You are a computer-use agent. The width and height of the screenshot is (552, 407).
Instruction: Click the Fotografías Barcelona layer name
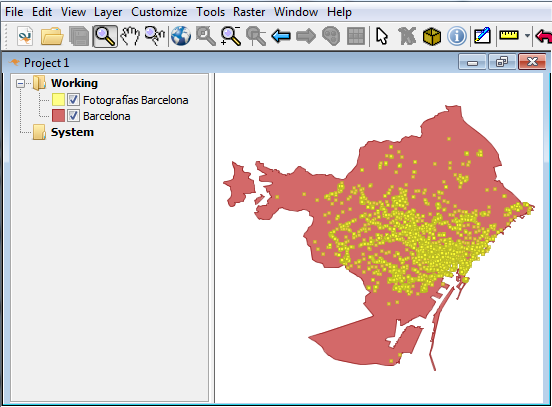[136, 100]
